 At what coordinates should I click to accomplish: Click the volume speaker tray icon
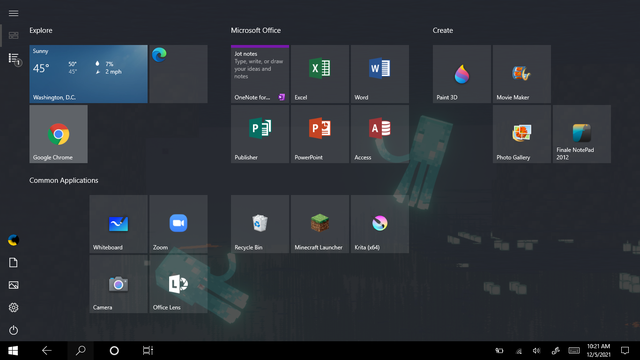pos(536,351)
